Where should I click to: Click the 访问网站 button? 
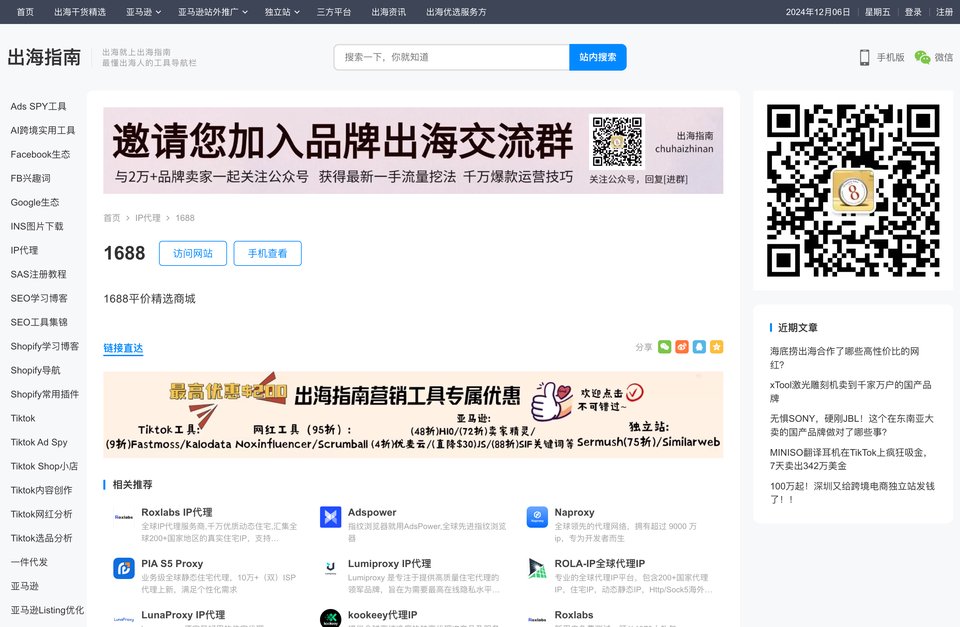click(193, 253)
